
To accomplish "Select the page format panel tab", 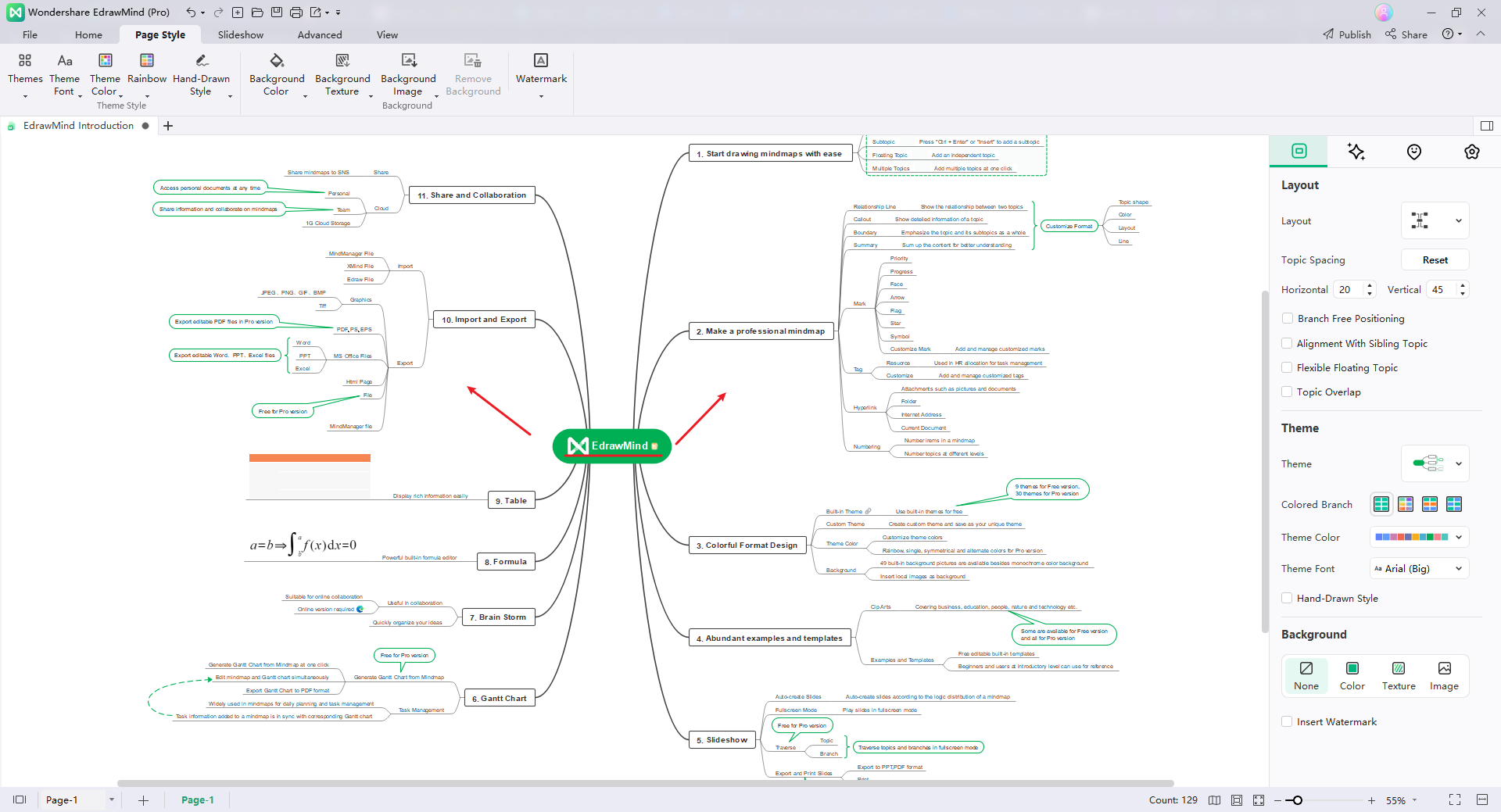I will 1299,151.
